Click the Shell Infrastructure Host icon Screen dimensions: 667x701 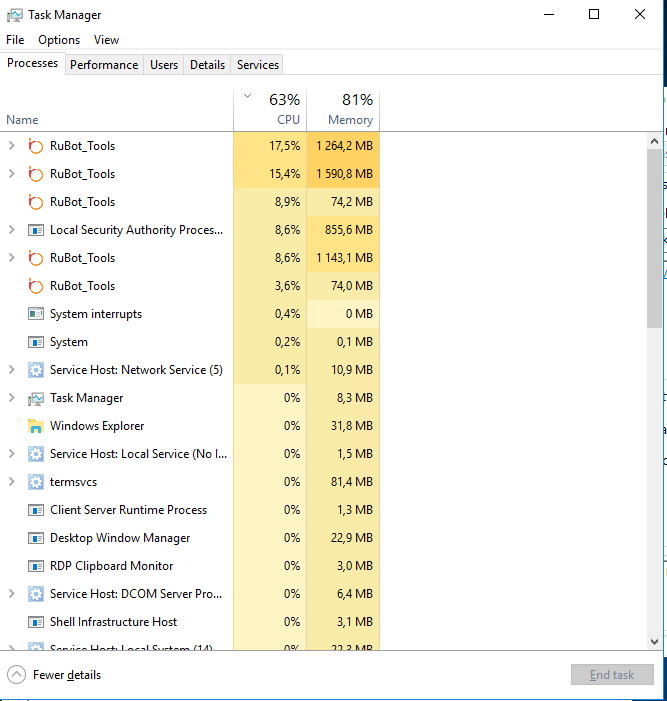(36, 622)
